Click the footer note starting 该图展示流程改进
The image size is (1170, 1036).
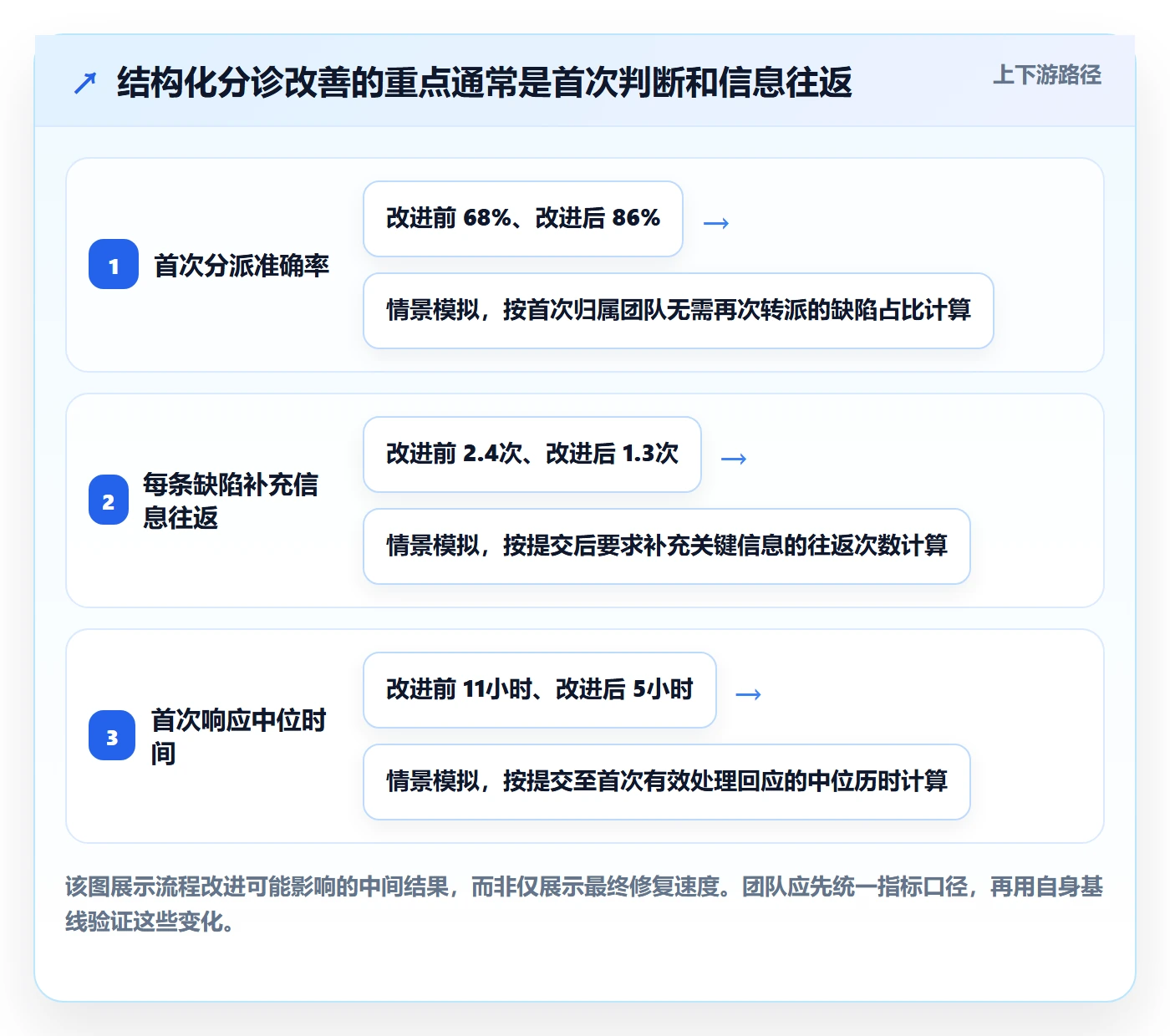(584, 904)
